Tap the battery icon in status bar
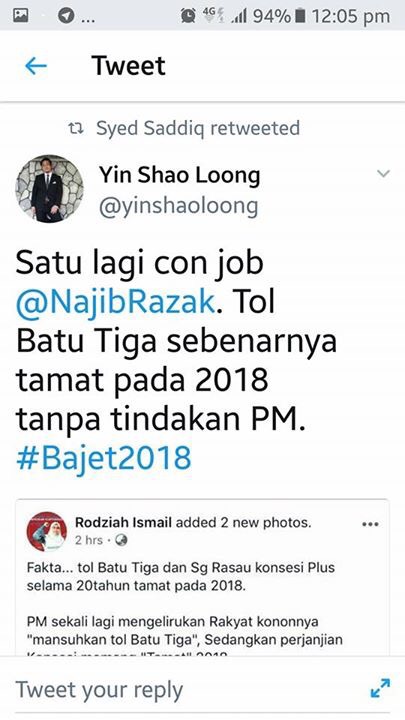The height and width of the screenshot is (720, 405). (300, 16)
